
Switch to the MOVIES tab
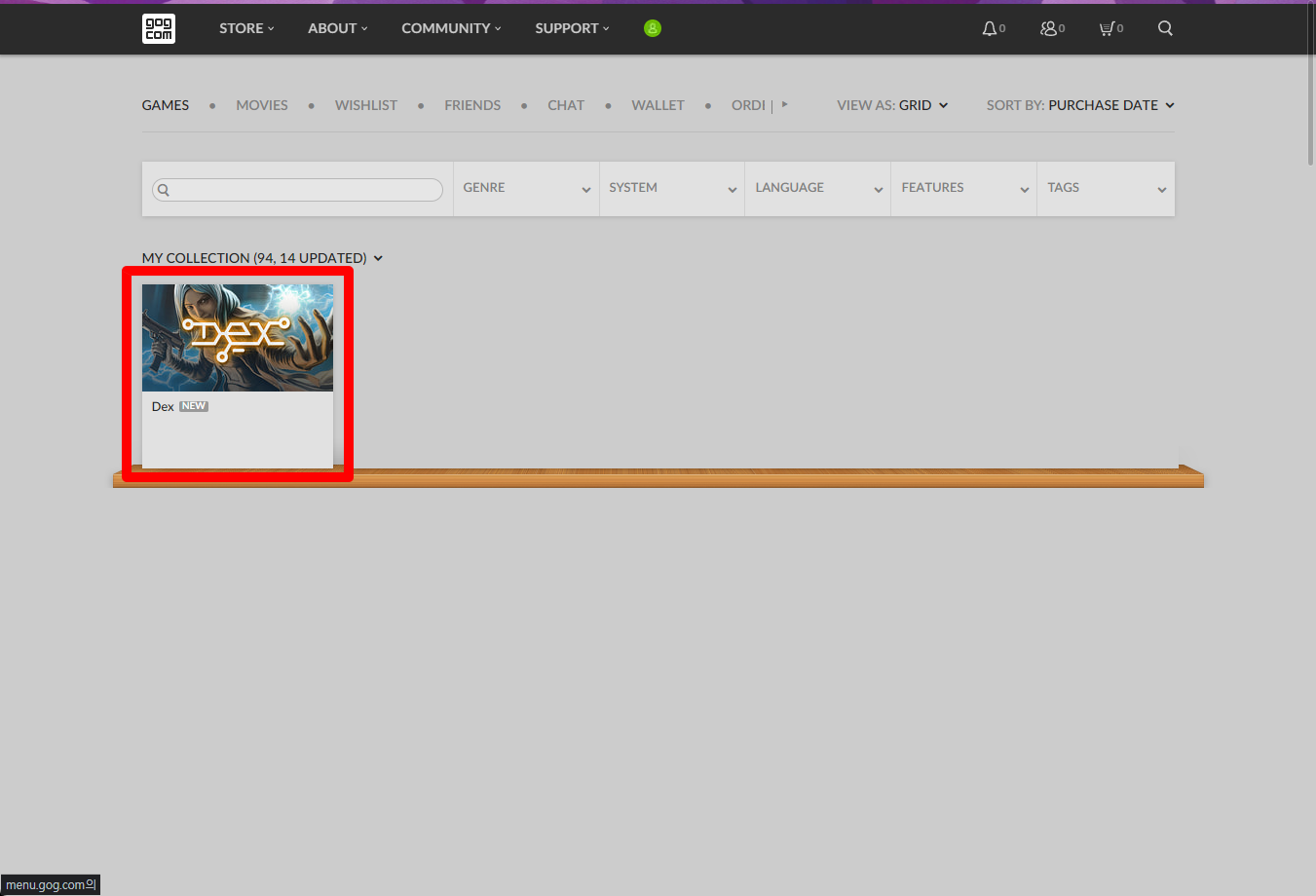pyautogui.click(x=262, y=105)
